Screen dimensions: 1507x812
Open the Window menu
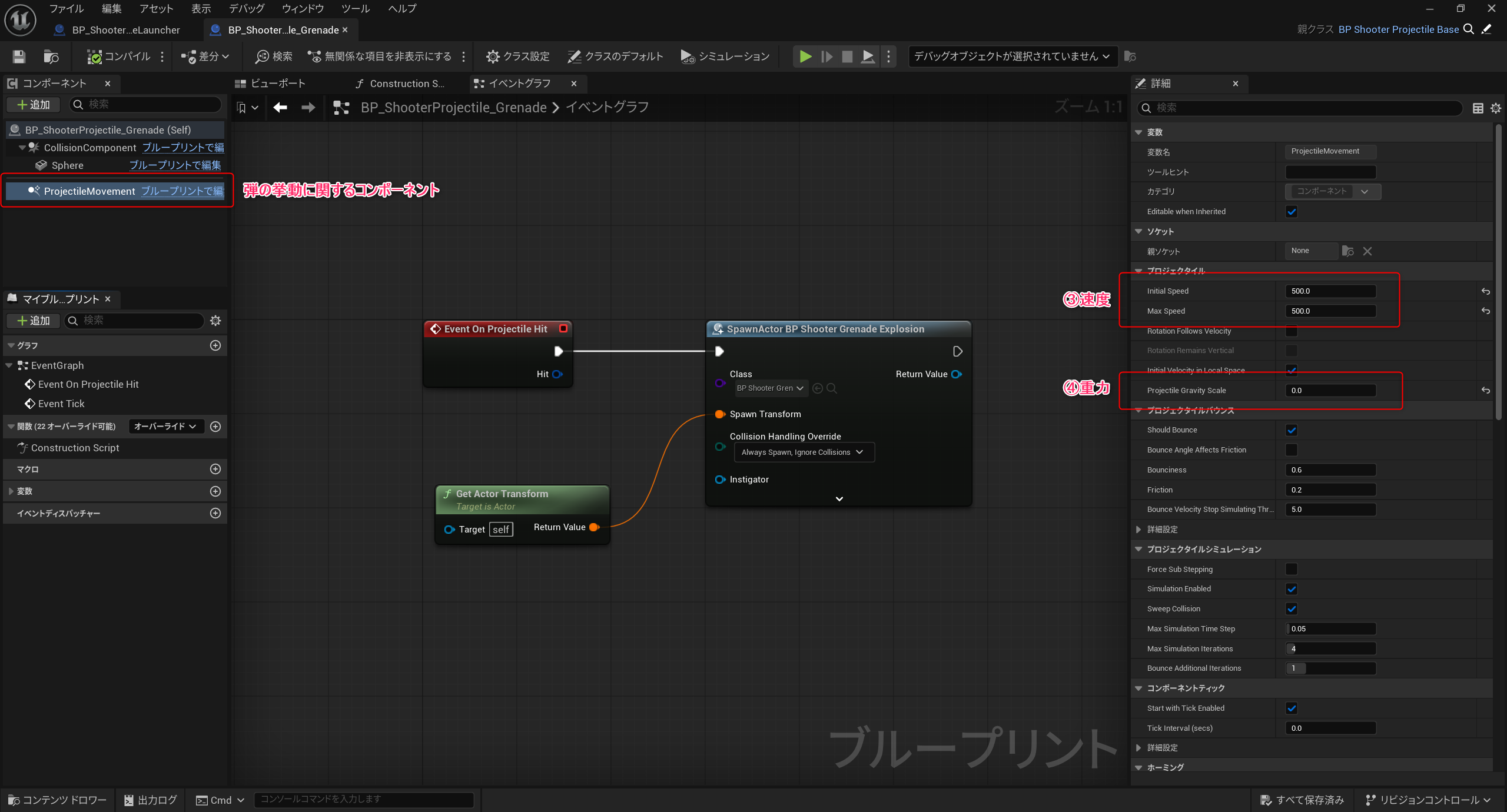click(303, 8)
